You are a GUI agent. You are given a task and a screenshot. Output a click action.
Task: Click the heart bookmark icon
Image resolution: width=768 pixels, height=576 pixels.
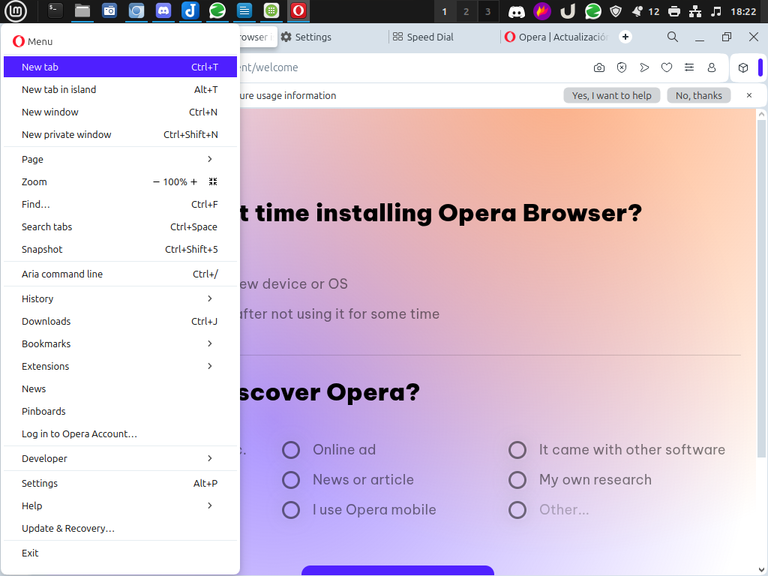pos(667,68)
